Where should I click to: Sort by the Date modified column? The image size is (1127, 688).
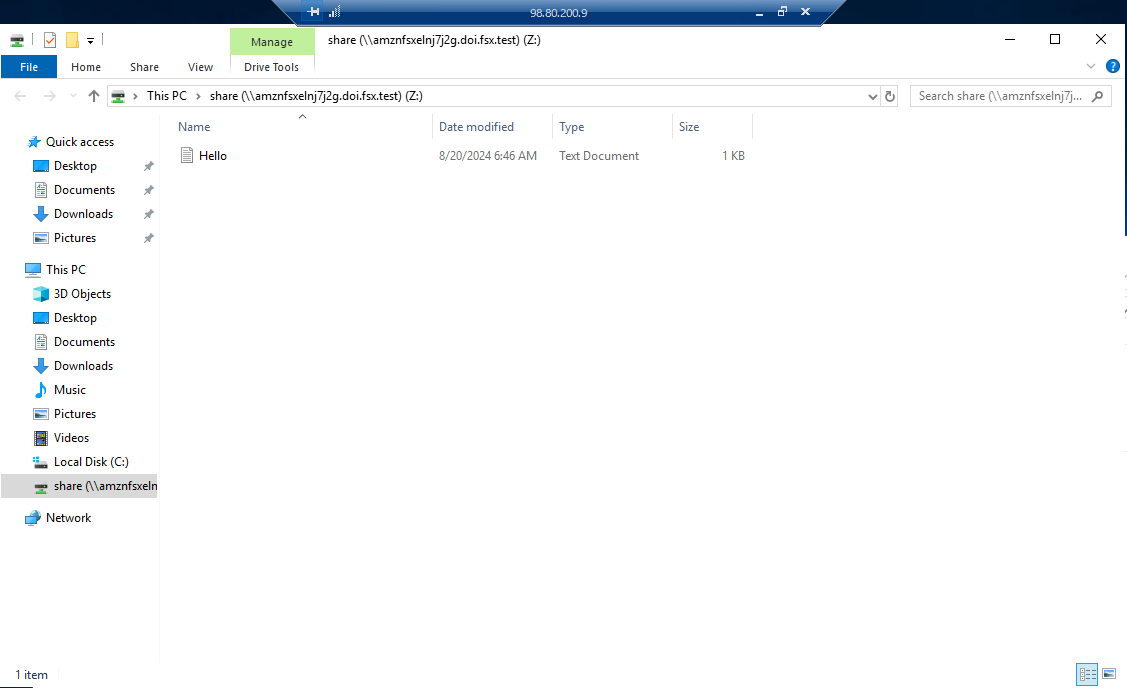click(x=492, y=127)
